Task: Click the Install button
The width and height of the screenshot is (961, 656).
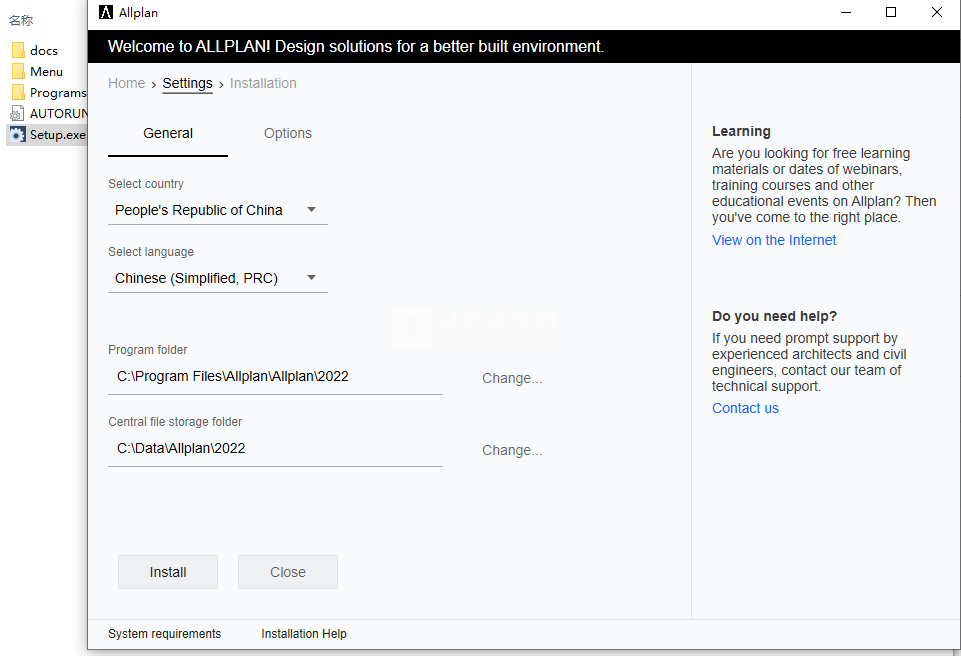Action: pyautogui.click(x=168, y=572)
